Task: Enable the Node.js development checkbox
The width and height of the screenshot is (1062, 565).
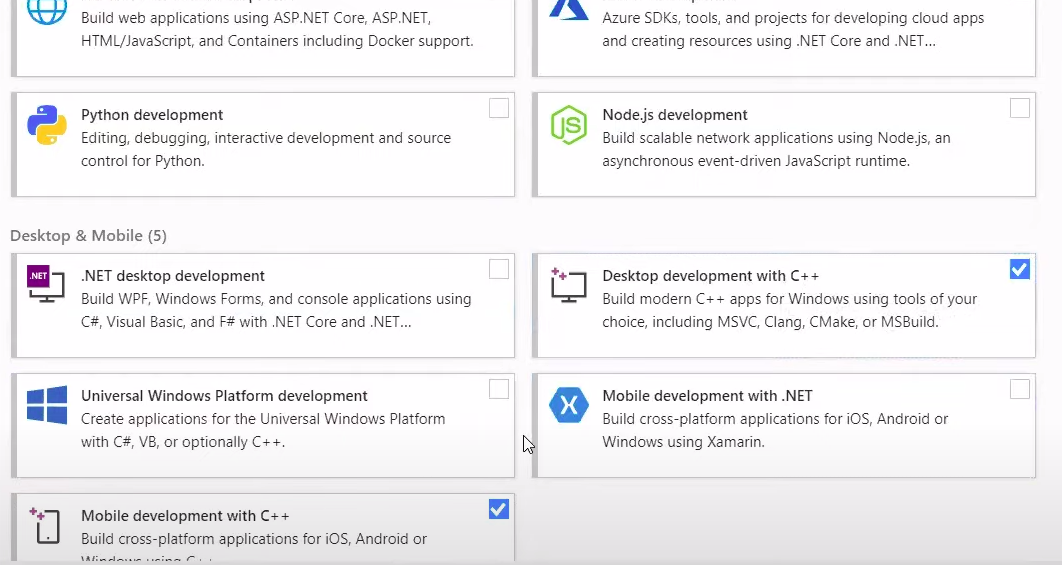Action: 1019,108
